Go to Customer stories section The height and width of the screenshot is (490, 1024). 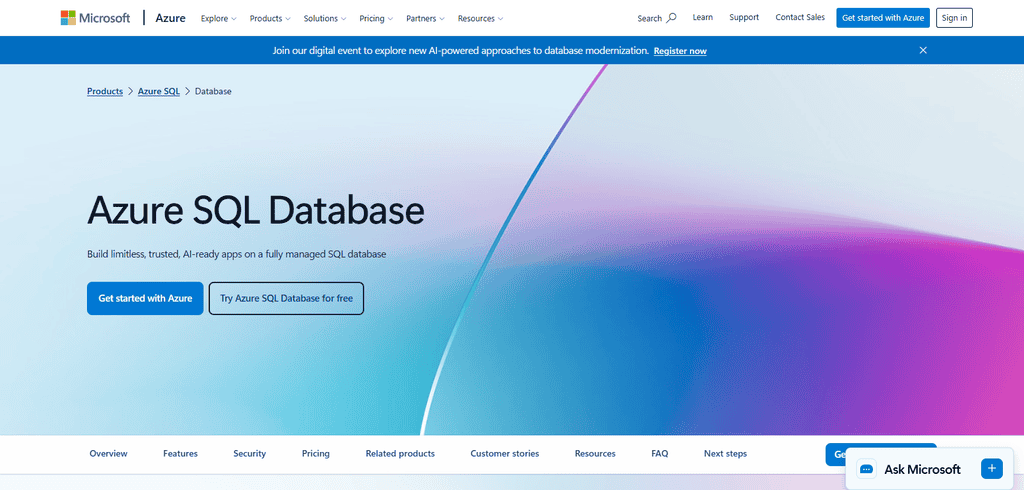pyautogui.click(x=505, y=453)
